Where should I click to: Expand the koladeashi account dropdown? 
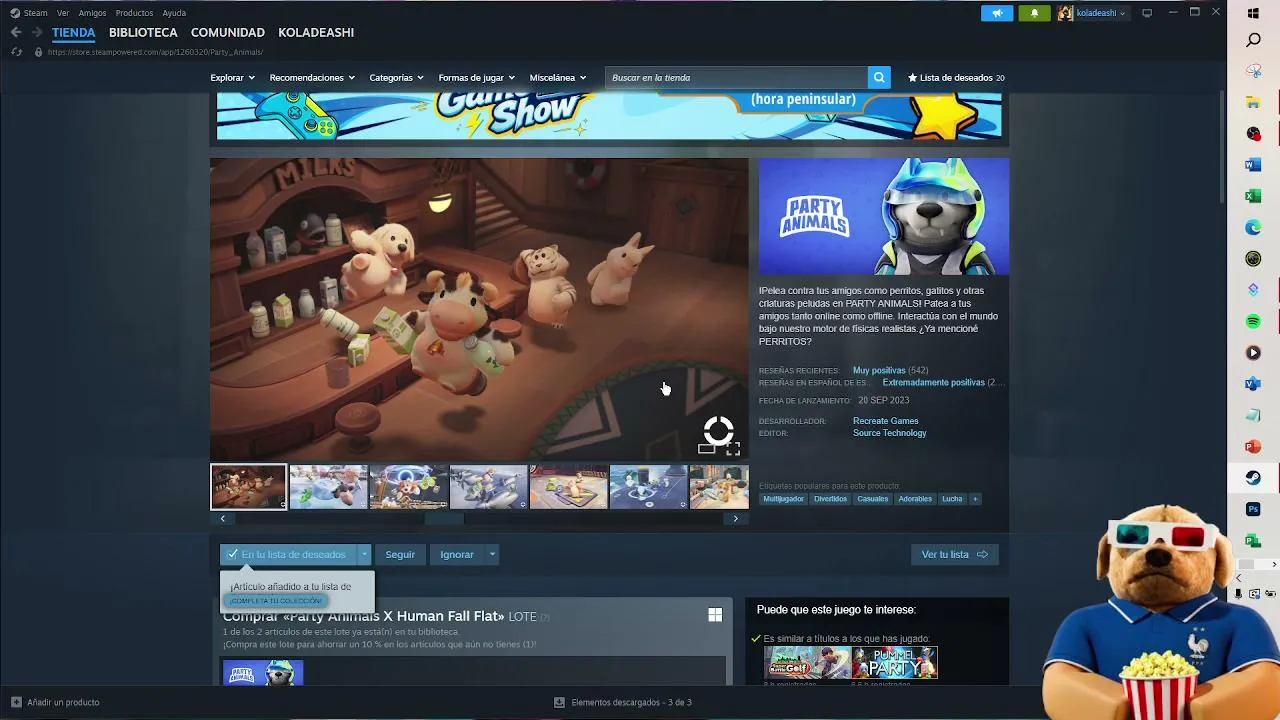pyautogui.click(x=1122, y=14)
